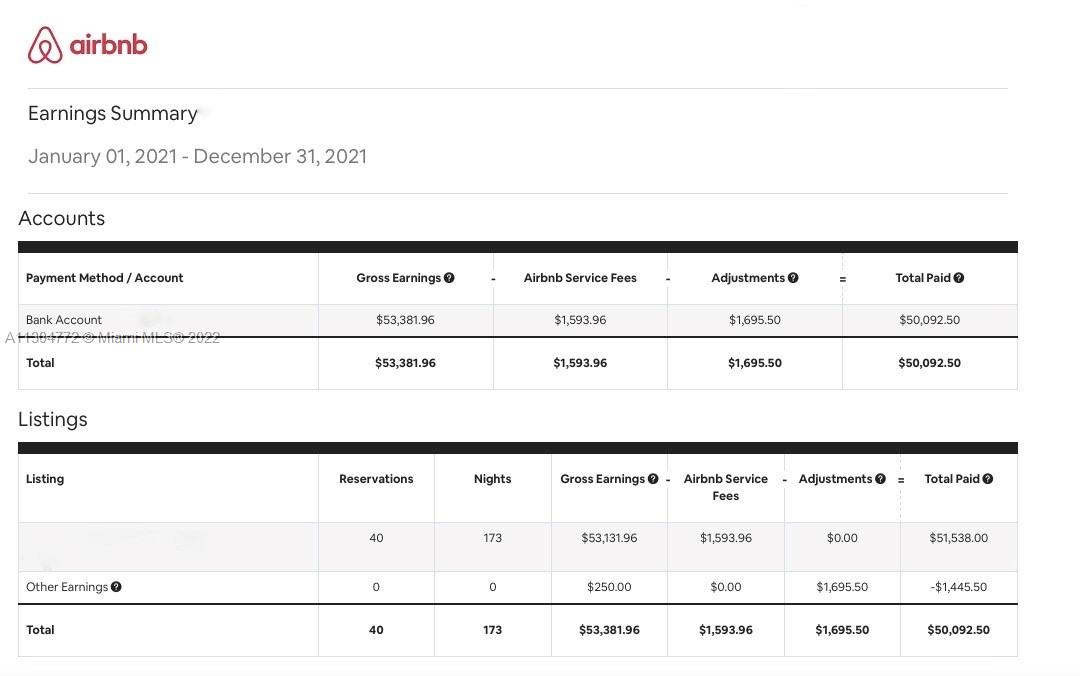Click the Airbnb logo
The width and height of the screenshot is (1080, 676).
click(87, 45)
